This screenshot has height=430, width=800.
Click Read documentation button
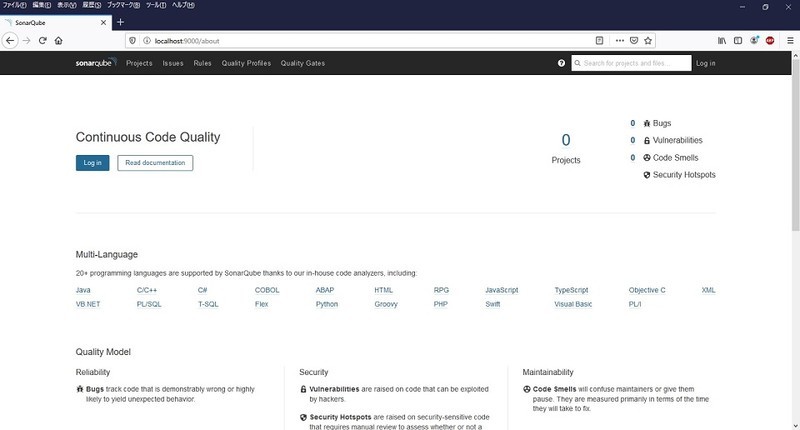(x=155, y=163)
